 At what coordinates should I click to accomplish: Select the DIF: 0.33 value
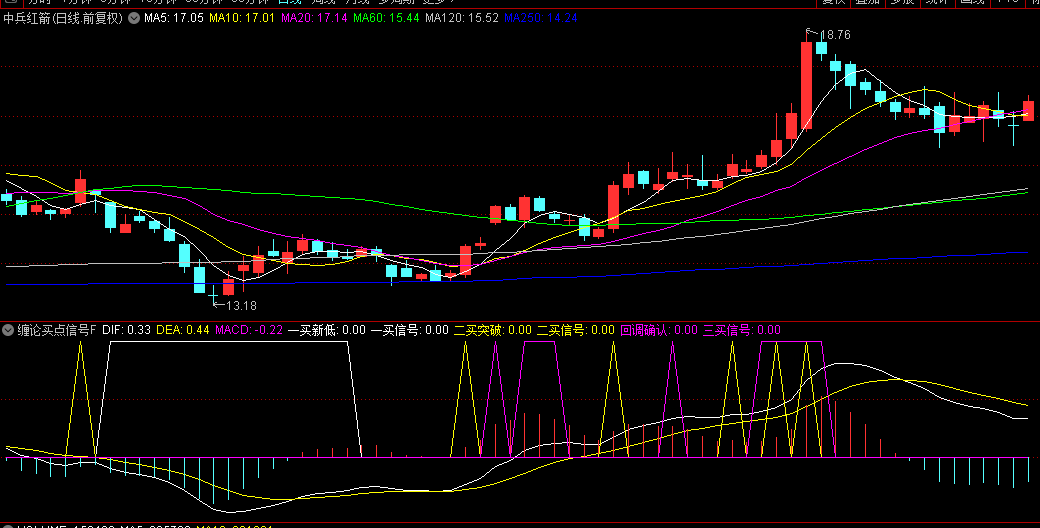tap(127, 330)
